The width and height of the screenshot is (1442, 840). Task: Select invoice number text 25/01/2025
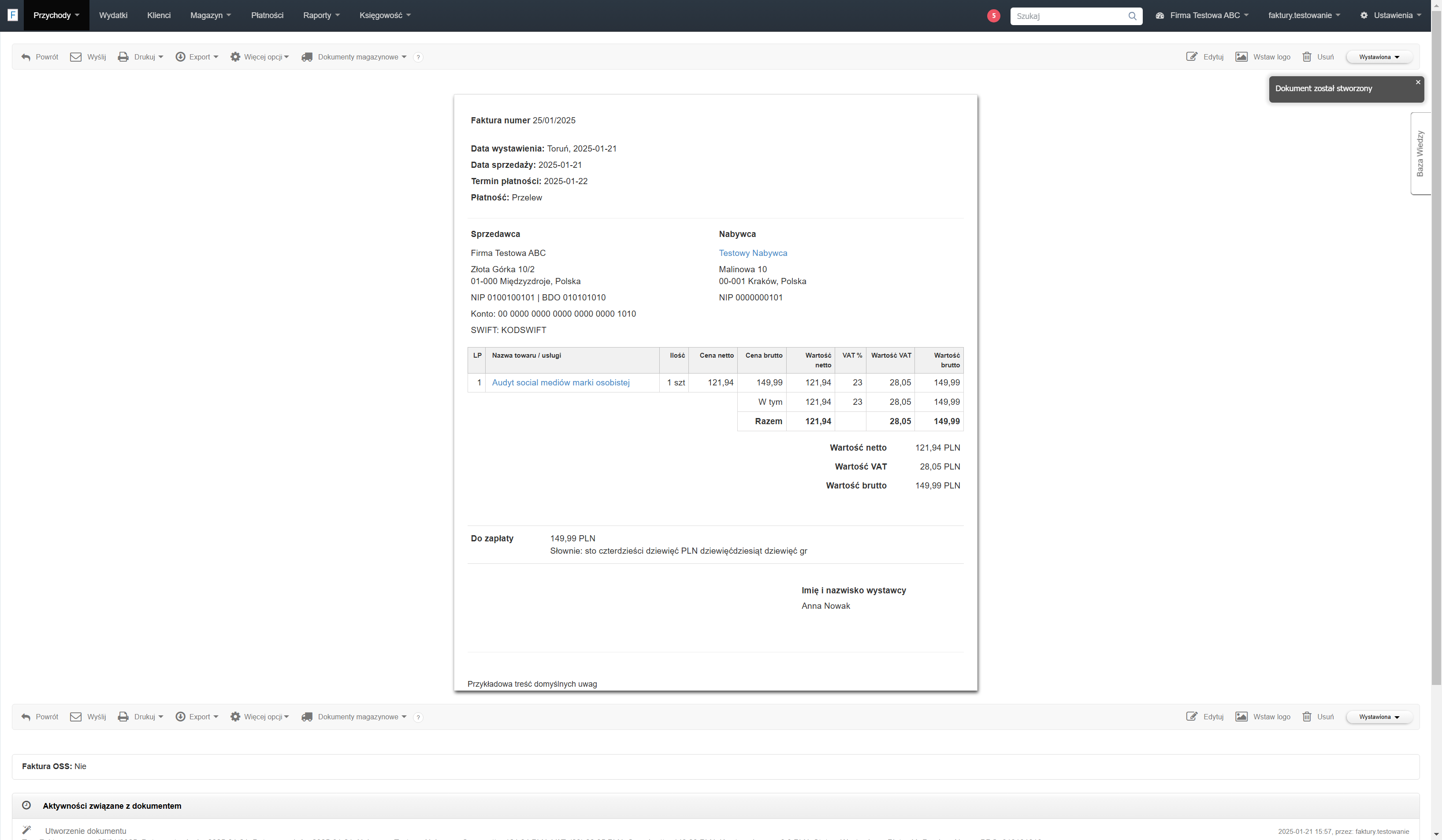tap(554, 121)
